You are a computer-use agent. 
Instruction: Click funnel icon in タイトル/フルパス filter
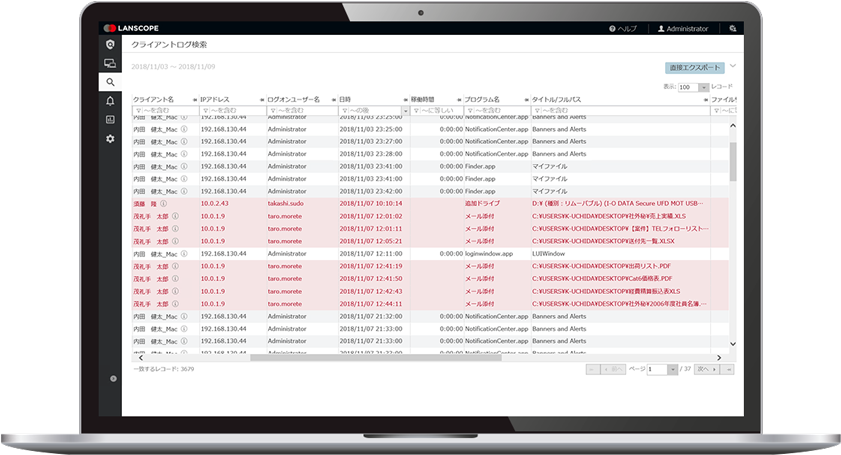tap(537, 111)
